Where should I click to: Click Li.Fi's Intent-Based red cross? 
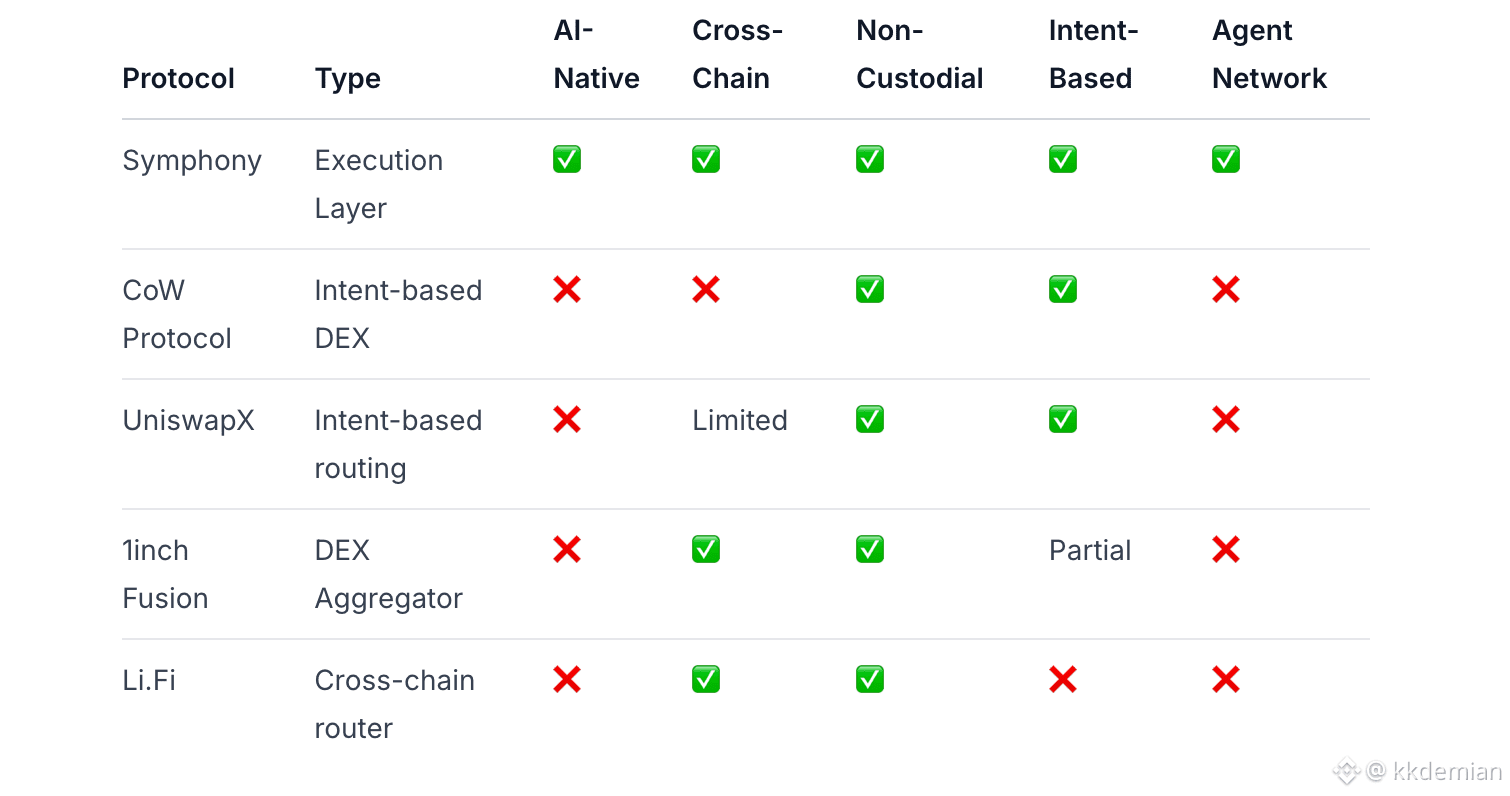[x=1063, y=680]
